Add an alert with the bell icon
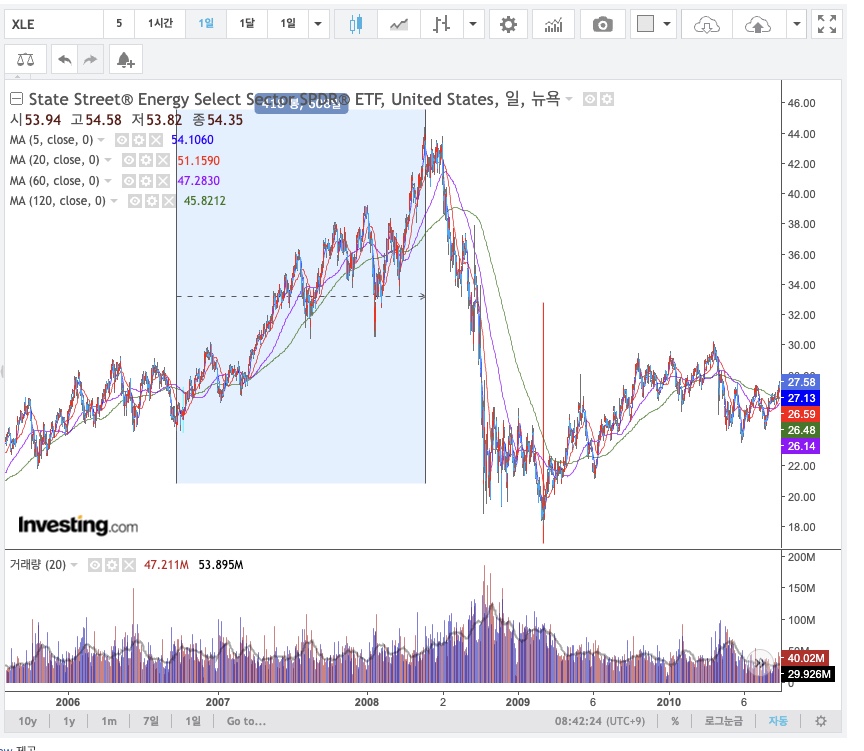Image resolution: width=864 pixels, height=751 pixels. pos(126,60)
